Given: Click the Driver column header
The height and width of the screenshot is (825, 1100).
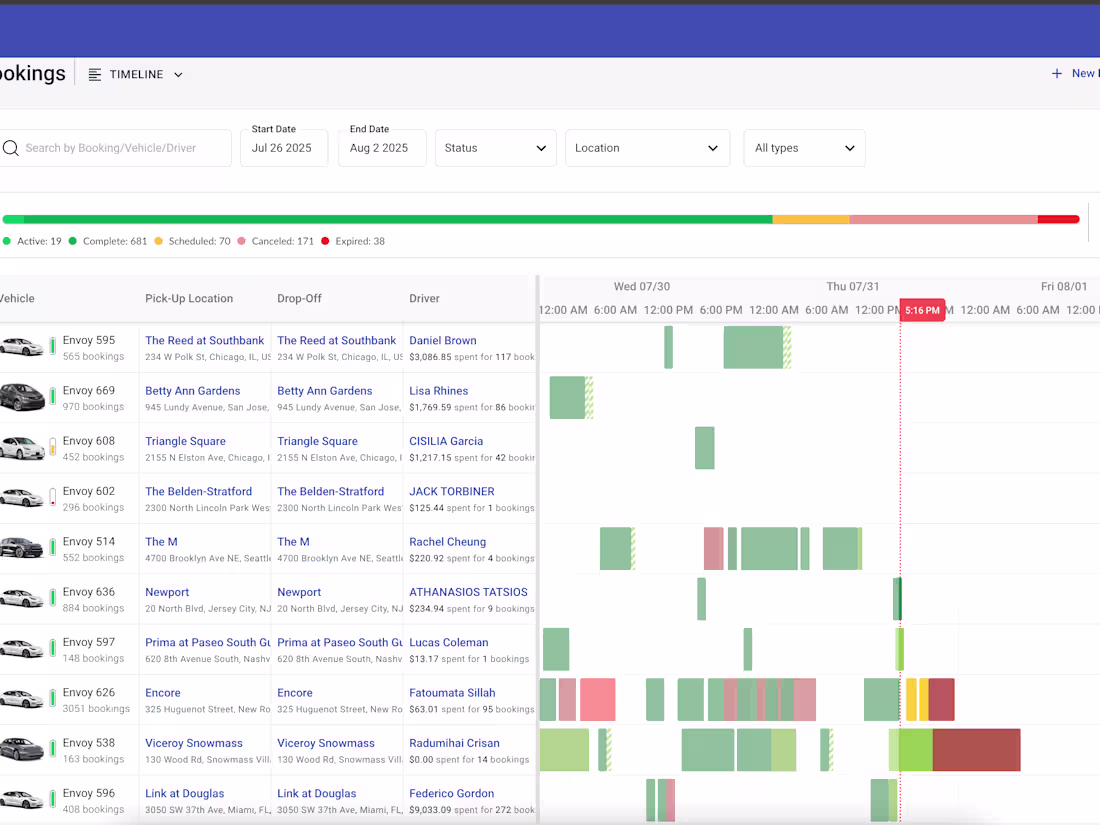Looking at the screenshot, I should [x=424, y=298].
